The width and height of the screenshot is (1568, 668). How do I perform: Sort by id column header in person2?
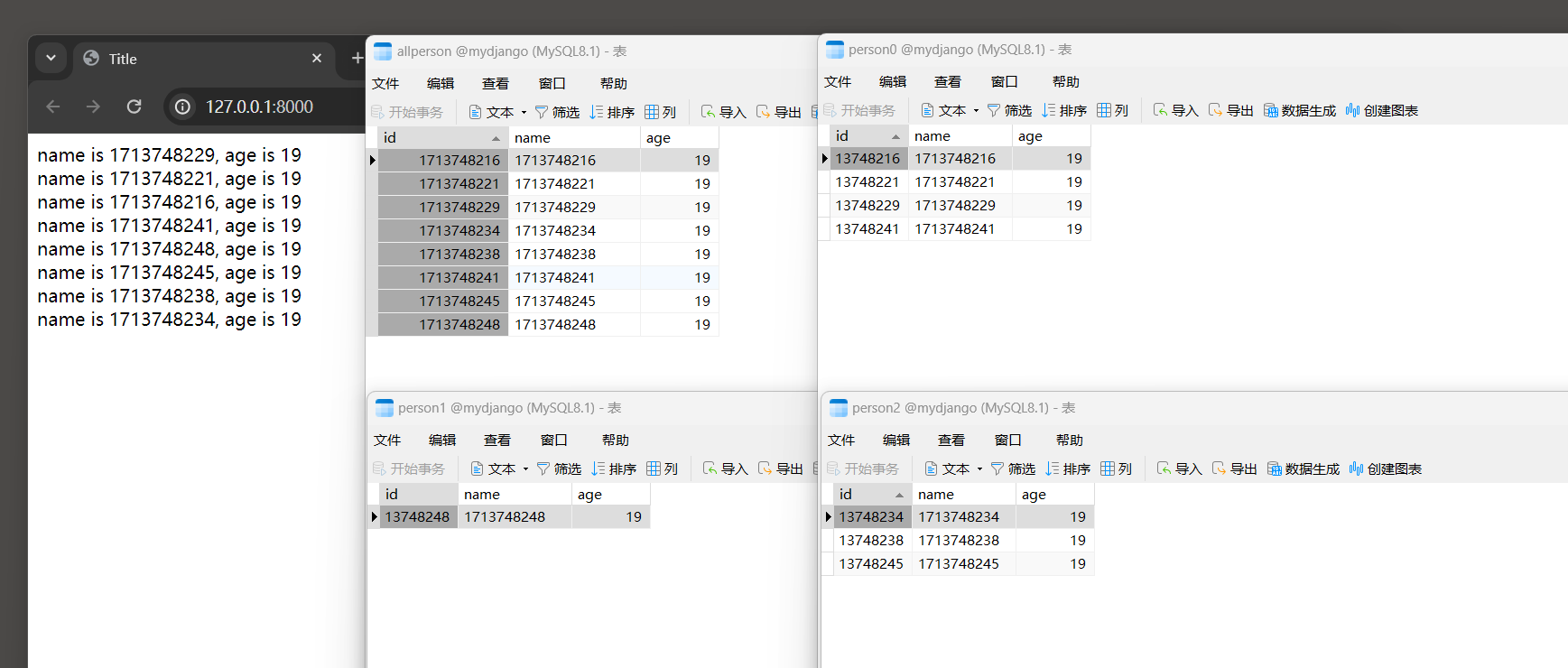point(871,494)
